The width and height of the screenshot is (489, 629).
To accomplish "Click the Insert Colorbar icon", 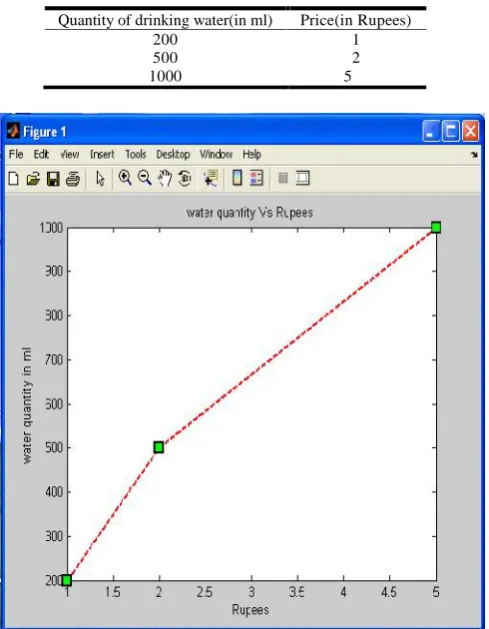I will coord(237,178).
